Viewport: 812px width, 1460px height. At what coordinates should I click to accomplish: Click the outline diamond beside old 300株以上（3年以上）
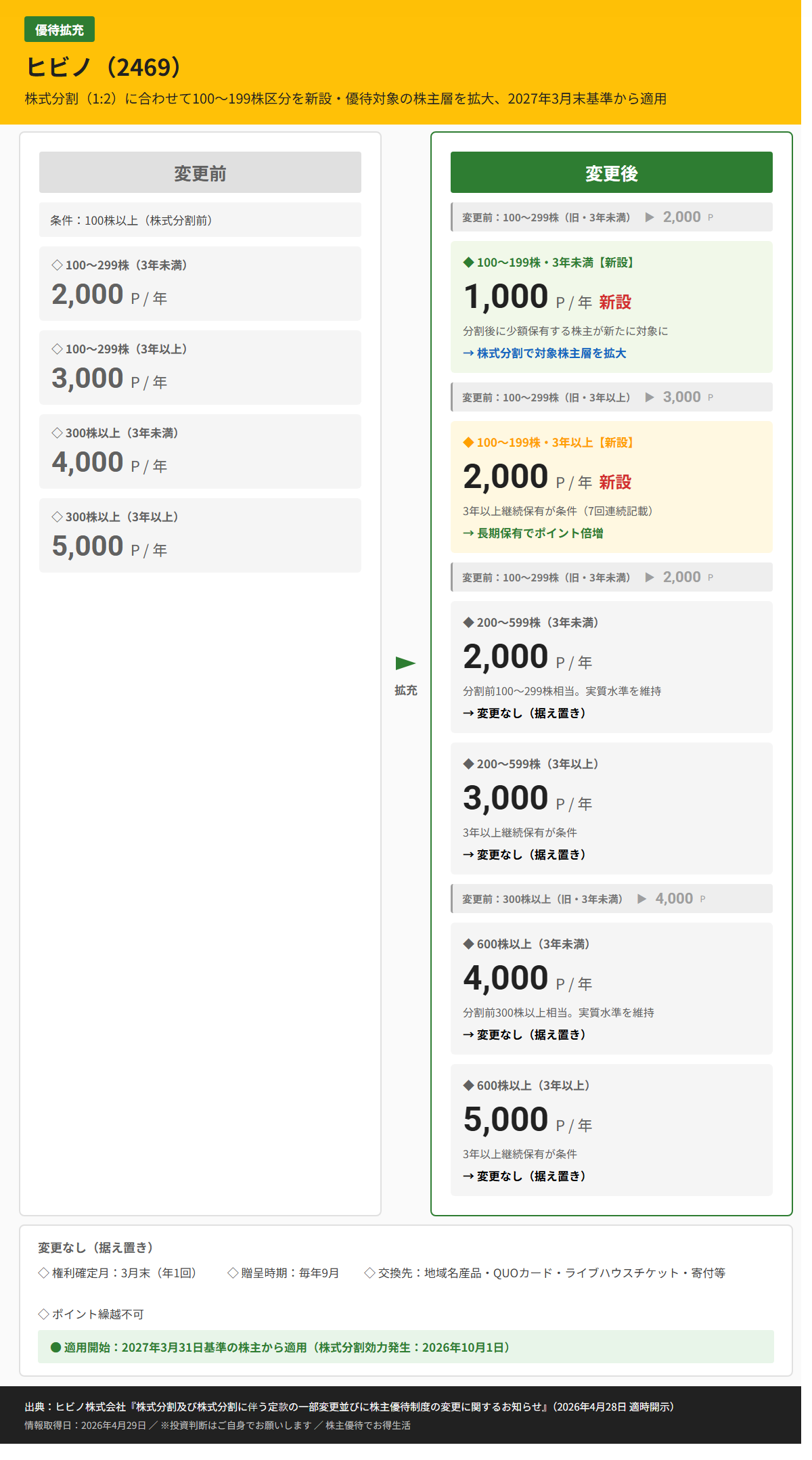tap(57, 517)
